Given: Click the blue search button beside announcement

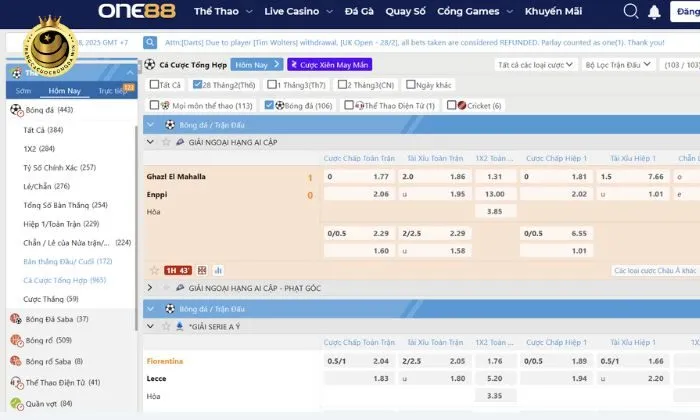Looking at the screenshot, I should pyautogui.click(x=150, y=42).
